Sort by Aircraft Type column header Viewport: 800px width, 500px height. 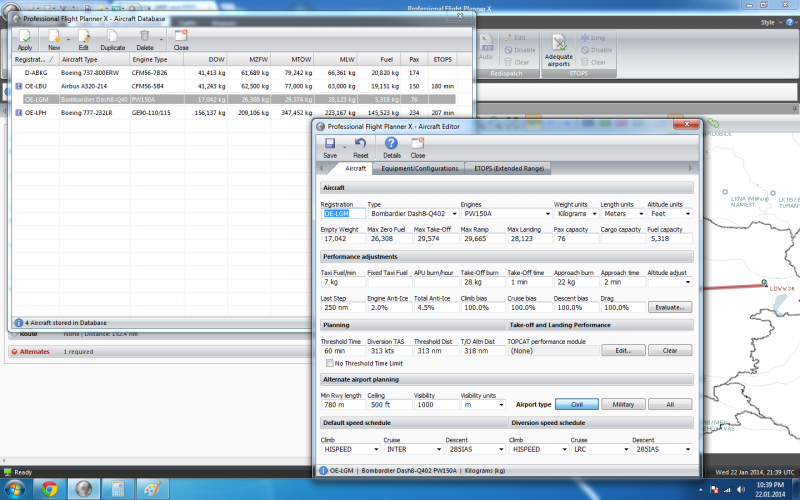pos(94,60)
